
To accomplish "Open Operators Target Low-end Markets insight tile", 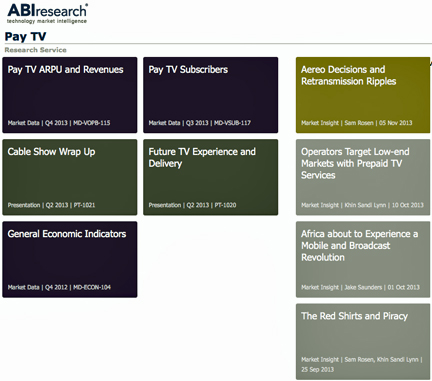I will [363, 177].
